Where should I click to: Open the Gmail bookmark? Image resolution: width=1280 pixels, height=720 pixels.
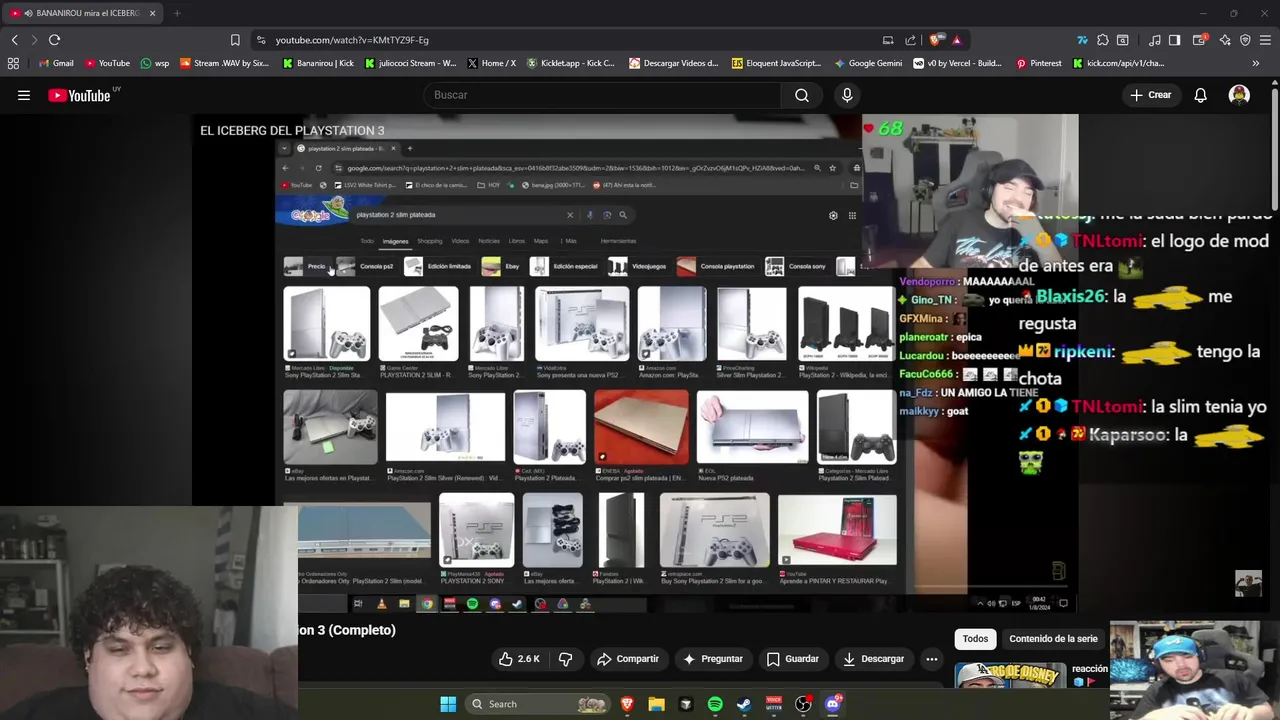pos(55,63)
